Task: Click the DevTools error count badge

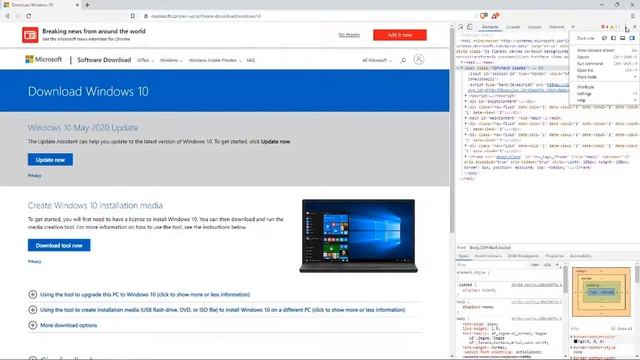Action: (604, 27)
